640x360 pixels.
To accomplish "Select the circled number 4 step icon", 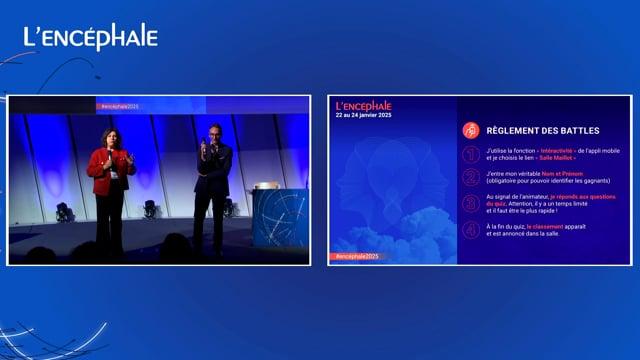I will [471, 230].
